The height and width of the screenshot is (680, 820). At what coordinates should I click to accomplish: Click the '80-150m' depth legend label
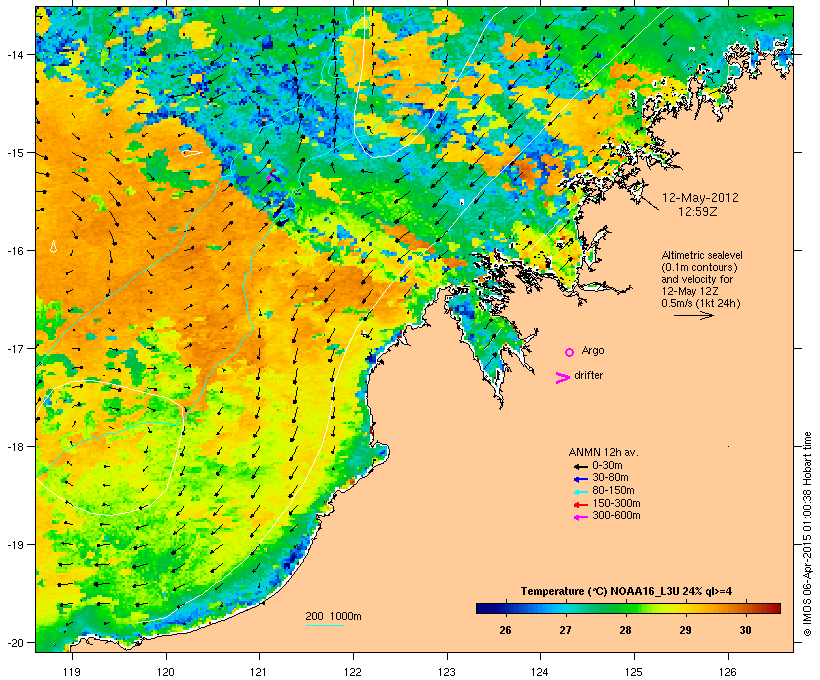pyautogui.click(x=613, y=491)
